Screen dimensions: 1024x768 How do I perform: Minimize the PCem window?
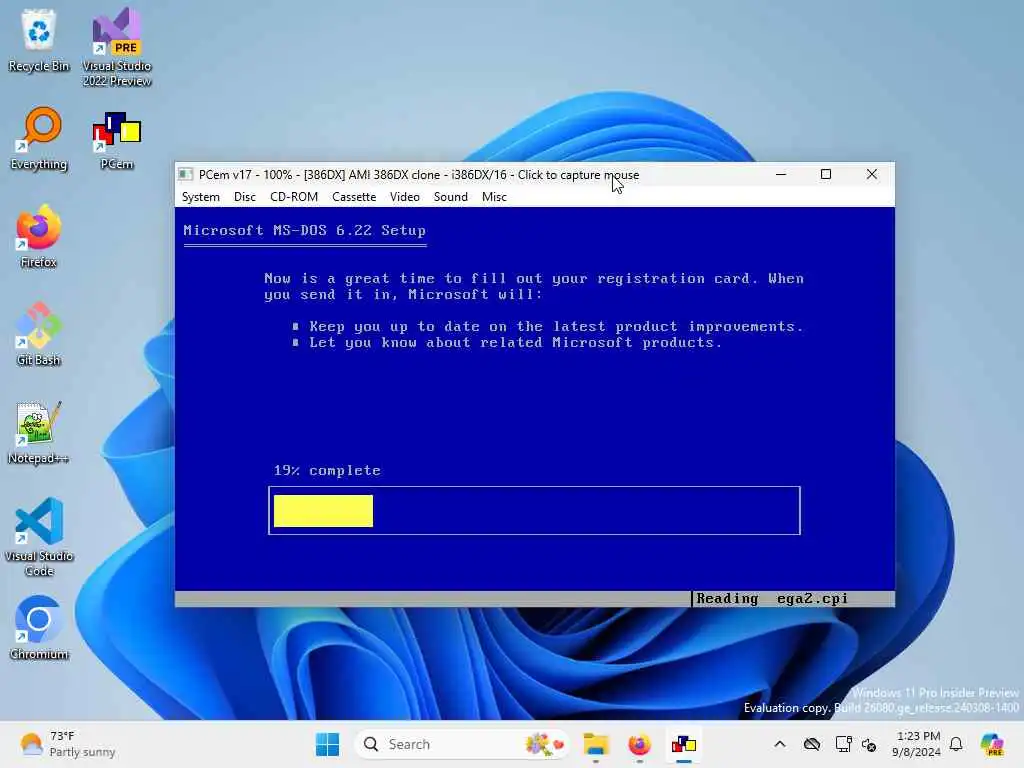(x=781, y=174)
